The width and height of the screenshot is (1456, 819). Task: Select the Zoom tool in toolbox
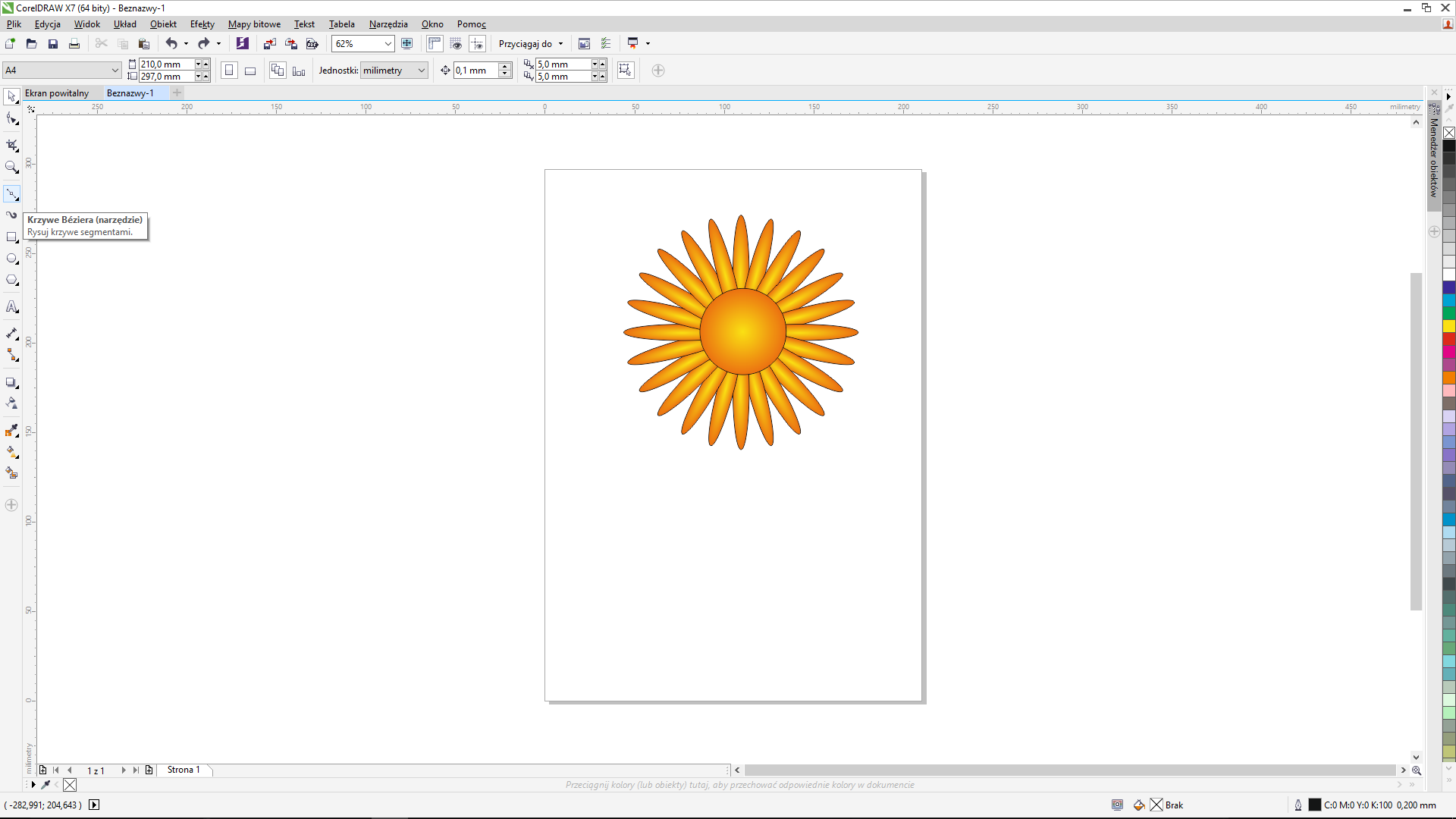pos(11,167)
